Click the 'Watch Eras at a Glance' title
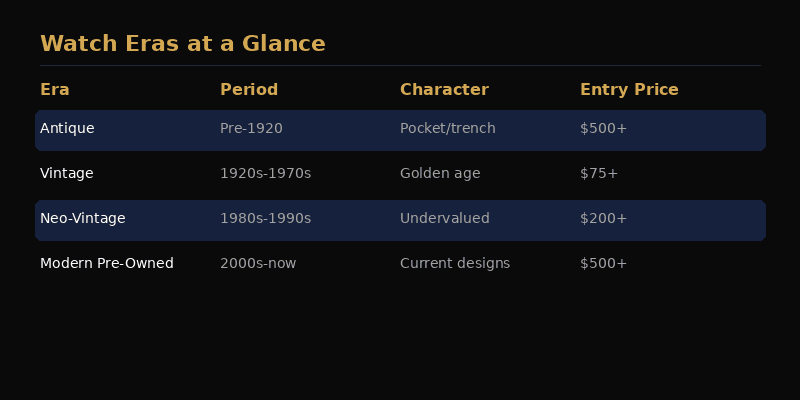 [183, 43]
